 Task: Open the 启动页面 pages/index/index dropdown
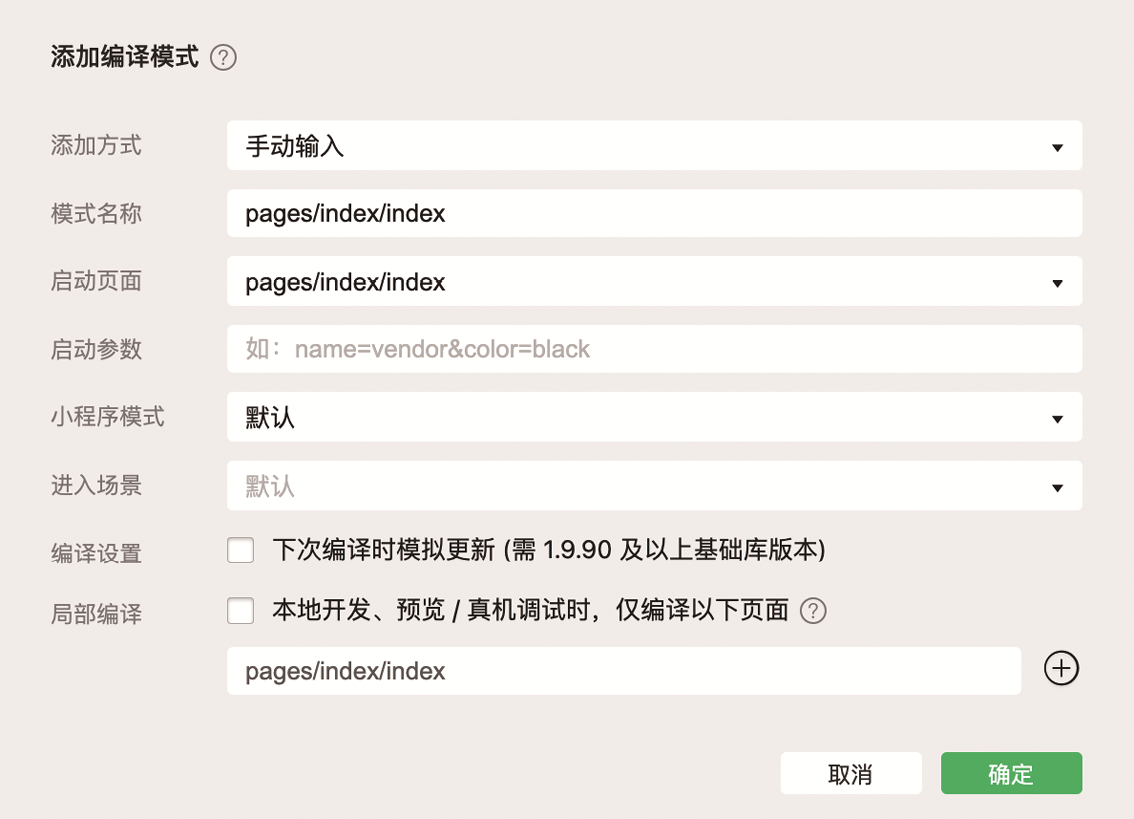point(655,281)
